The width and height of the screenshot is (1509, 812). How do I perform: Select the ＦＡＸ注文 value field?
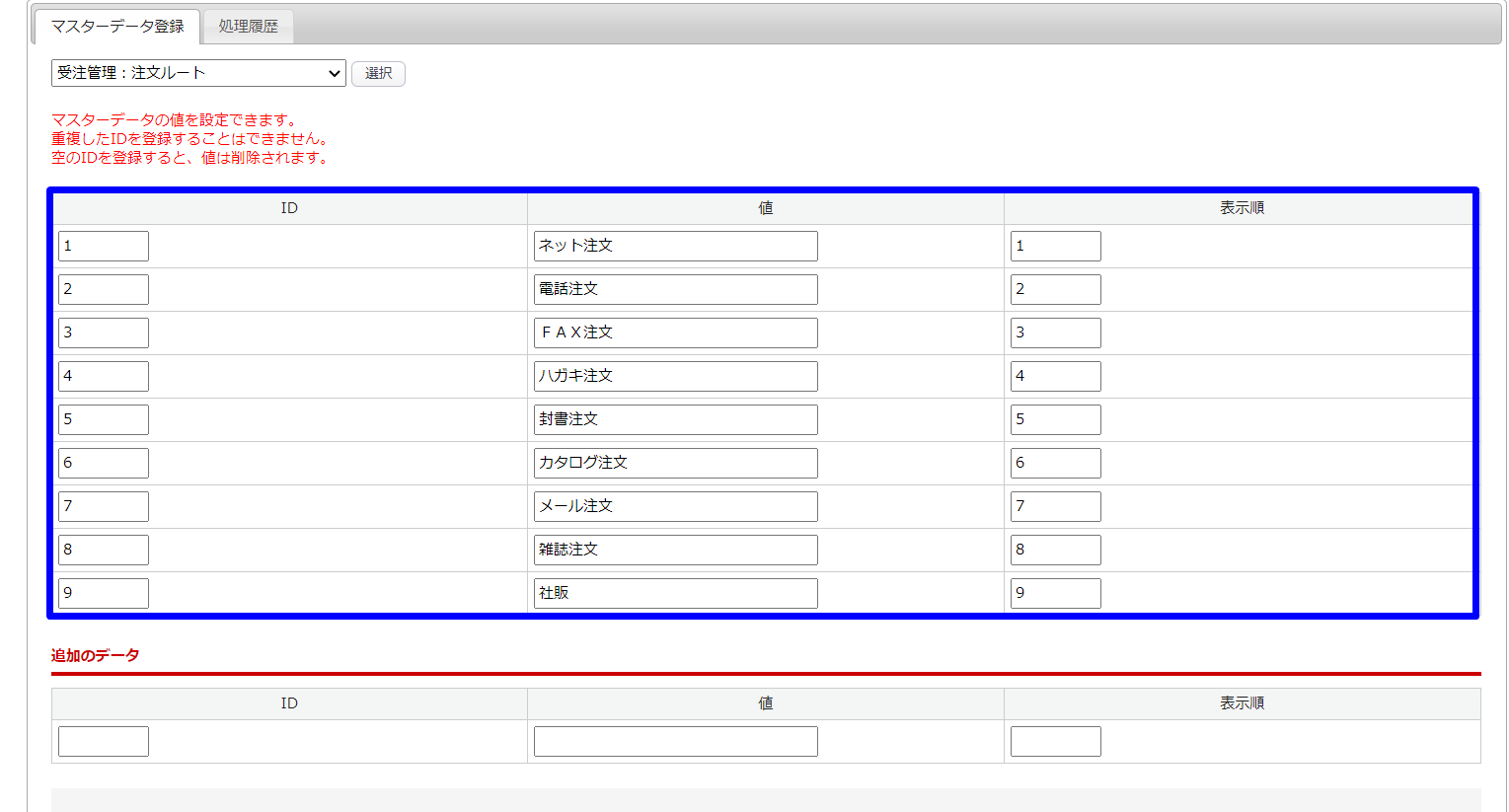point(675,333)
